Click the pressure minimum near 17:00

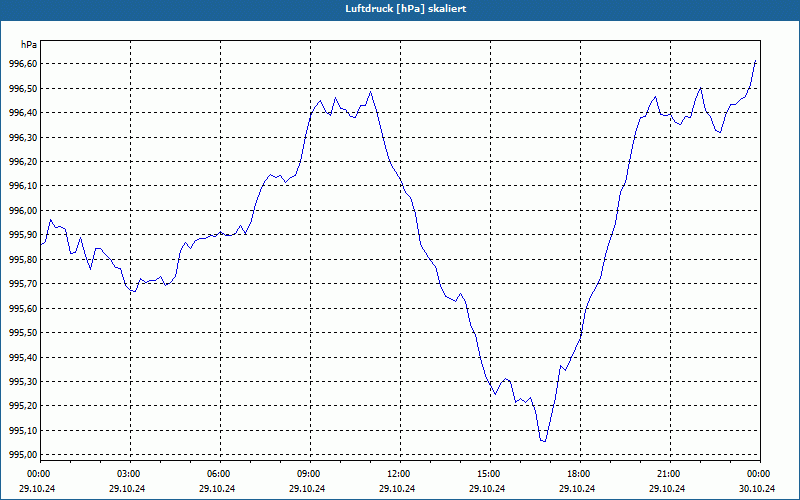[x=543, y=441]
